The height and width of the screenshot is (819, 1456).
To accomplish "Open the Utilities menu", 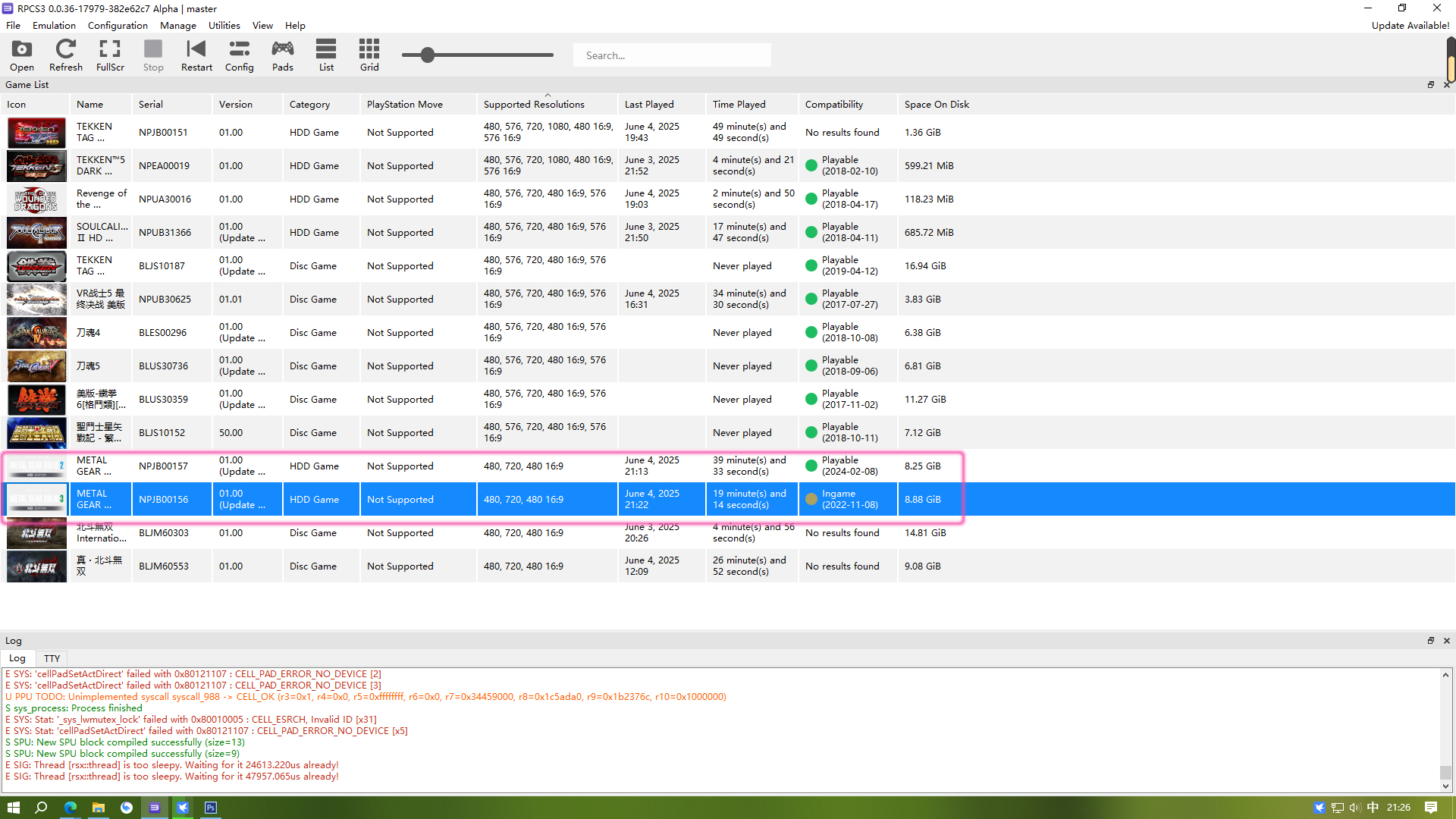I will coord(224,25).
